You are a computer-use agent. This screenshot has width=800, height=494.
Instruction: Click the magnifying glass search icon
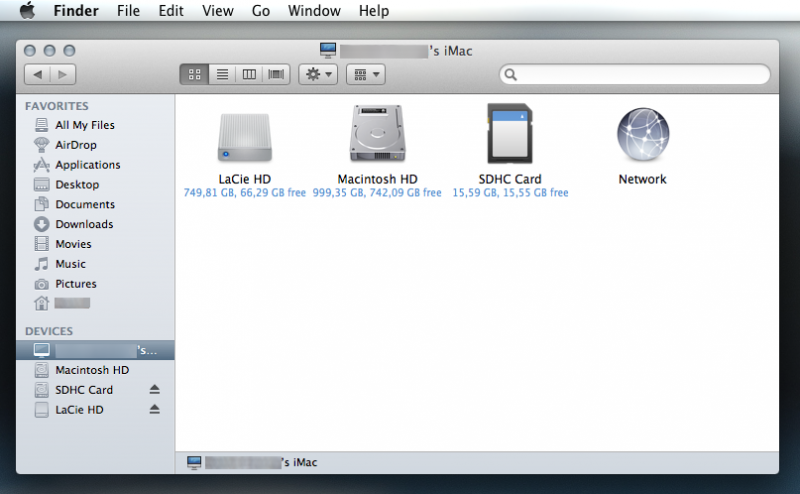point(511,75)
